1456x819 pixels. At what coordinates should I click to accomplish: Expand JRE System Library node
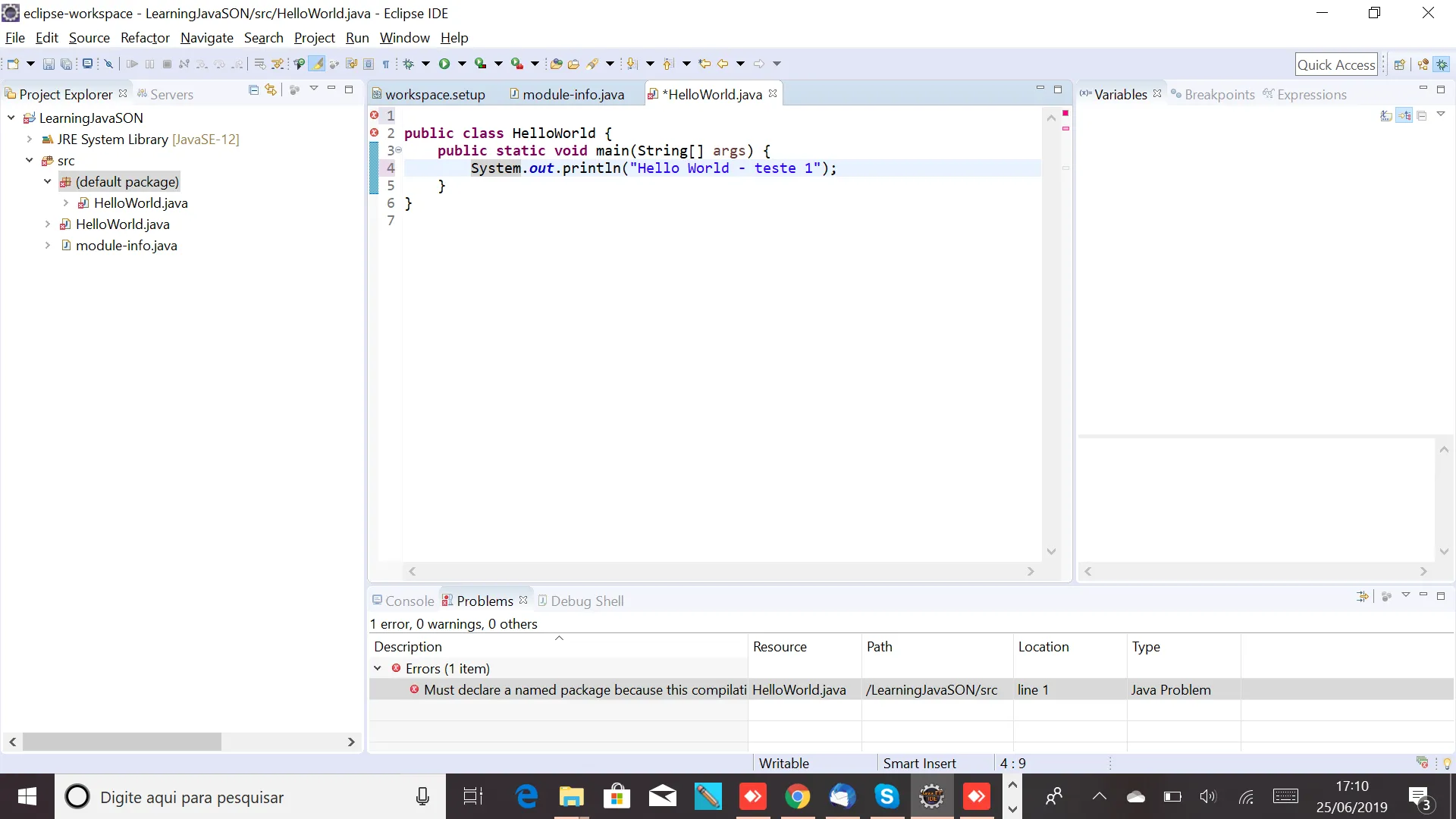coord(29,139)
